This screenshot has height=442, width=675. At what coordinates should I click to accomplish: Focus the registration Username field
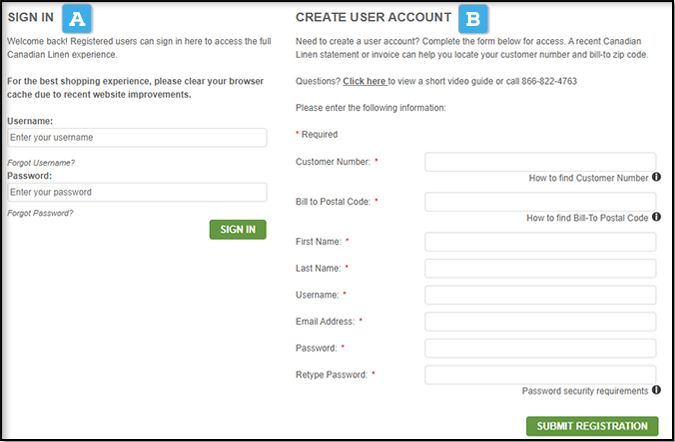click(540, 295)
